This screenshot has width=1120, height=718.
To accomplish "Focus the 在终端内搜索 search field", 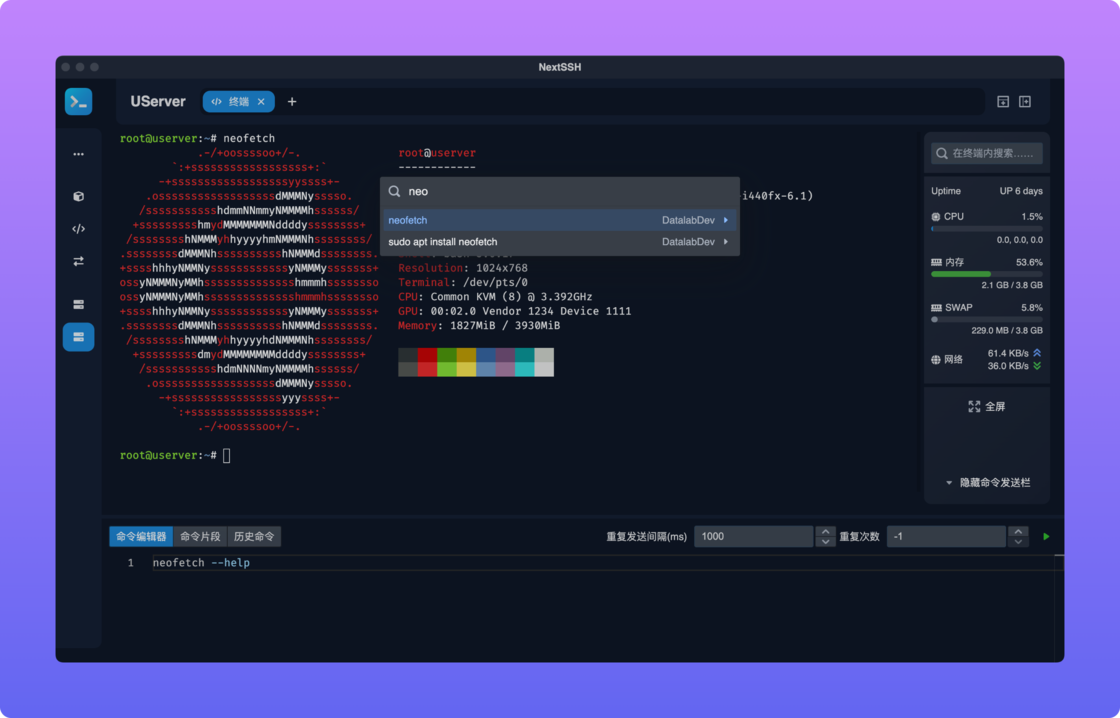I will (986, 153).
